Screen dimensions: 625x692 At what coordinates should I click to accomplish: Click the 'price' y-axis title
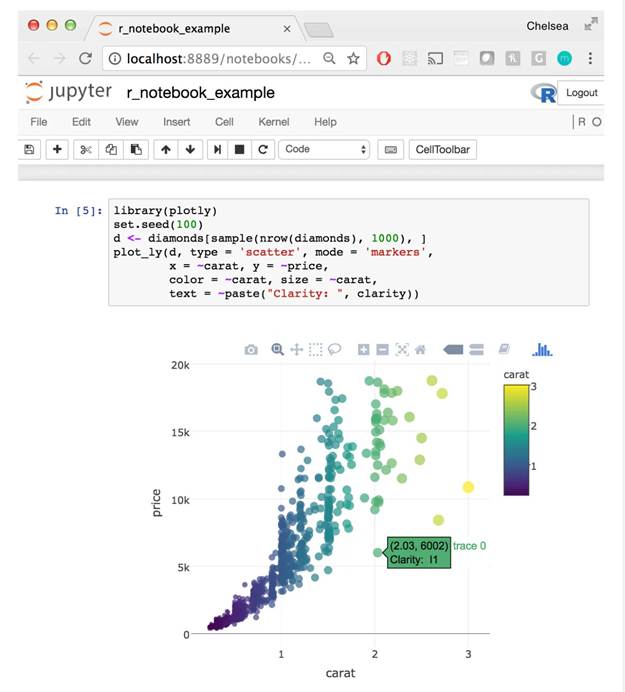pyautogui.click(x=156, y=502)
